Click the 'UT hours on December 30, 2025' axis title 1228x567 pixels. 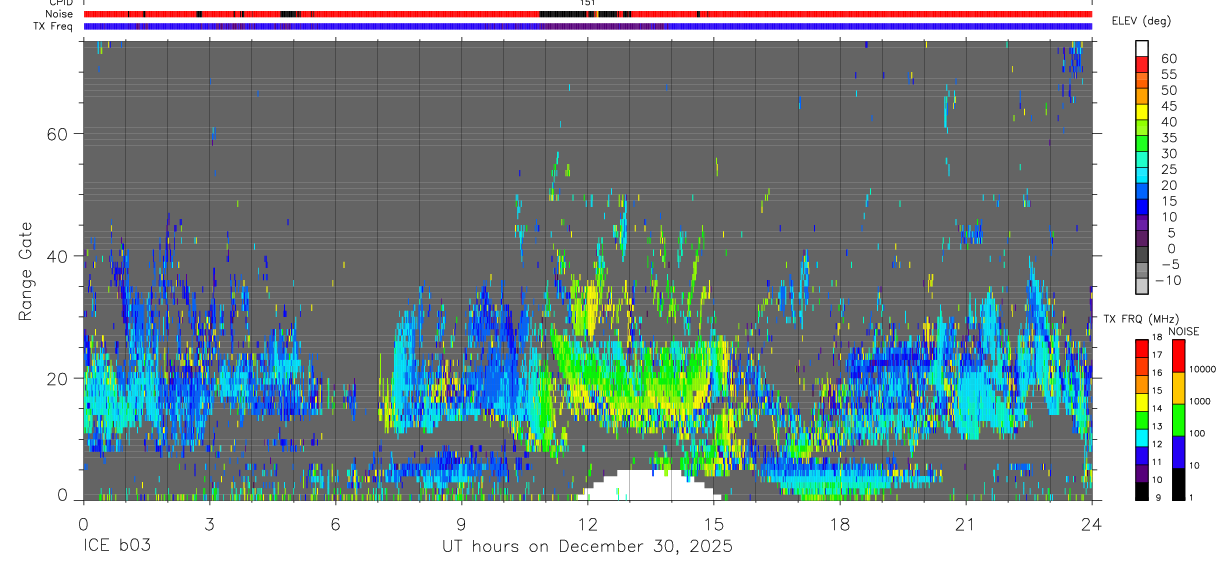(587, 547)
